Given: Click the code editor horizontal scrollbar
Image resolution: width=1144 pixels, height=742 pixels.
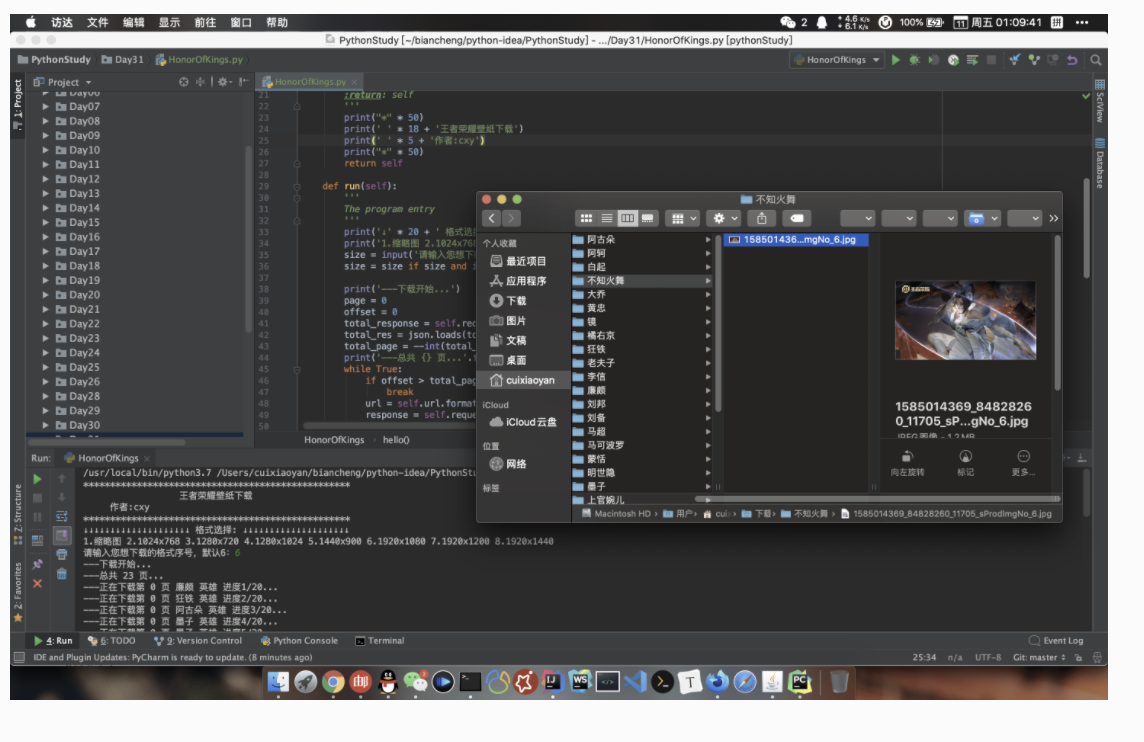Looking at the screenshot, I should 389,425.
